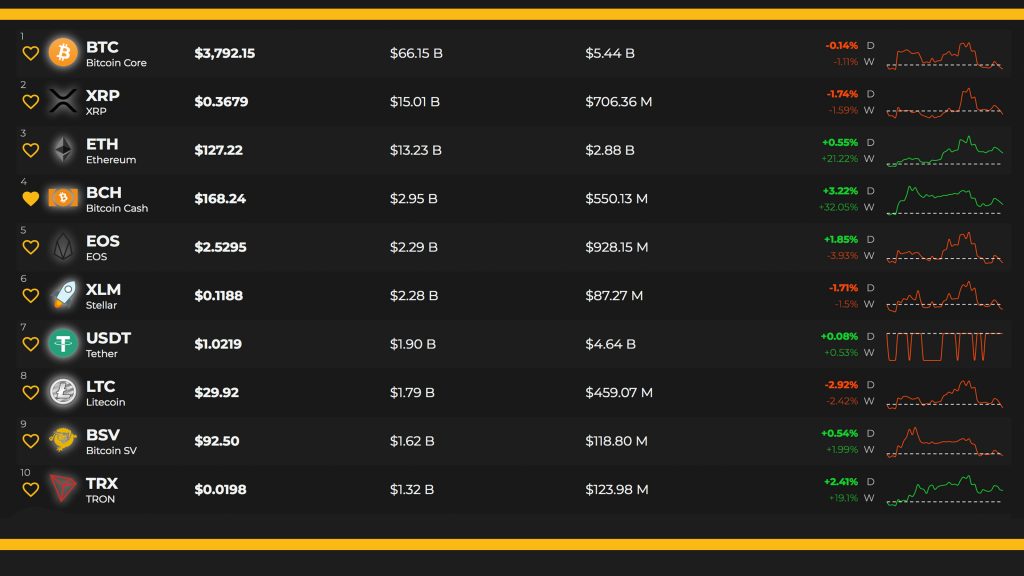This screenshot has width=1024, height=576.
Task: Select the Ethereum diamond icon
Action: pos(63,150)
